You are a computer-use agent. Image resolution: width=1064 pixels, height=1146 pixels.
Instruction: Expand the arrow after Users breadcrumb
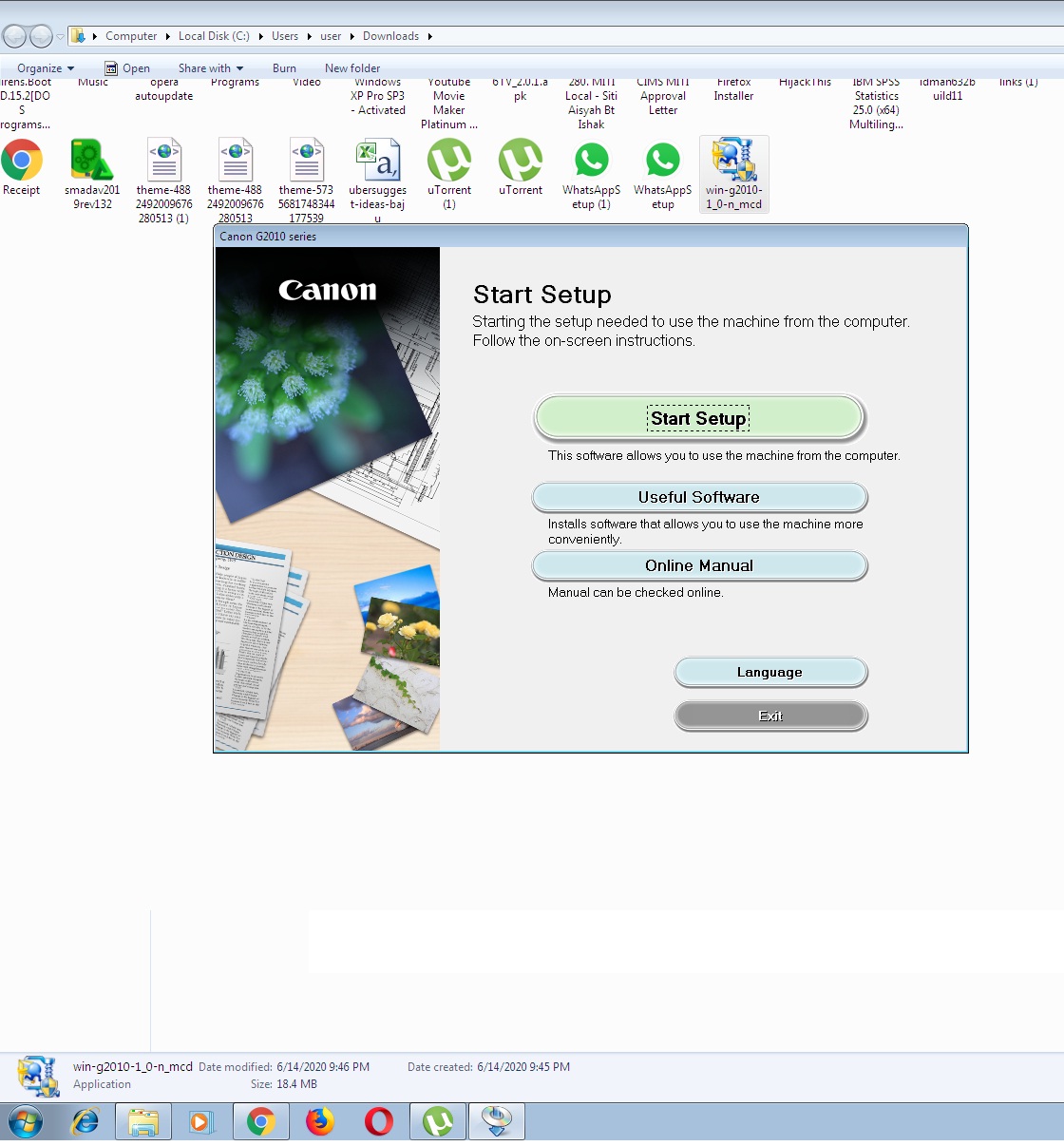(310, 36)
